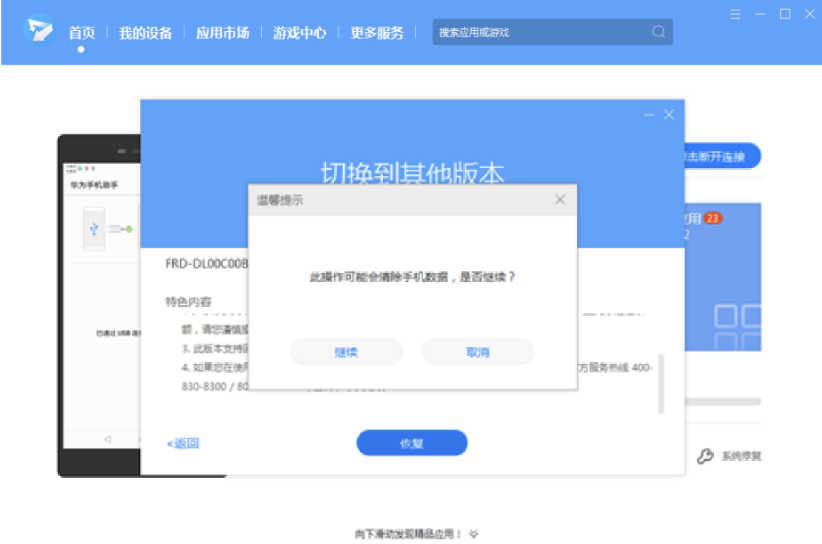The image size is (822, 544).
Task: Click the apps tile with badge 23
Action: click(723, 277)
